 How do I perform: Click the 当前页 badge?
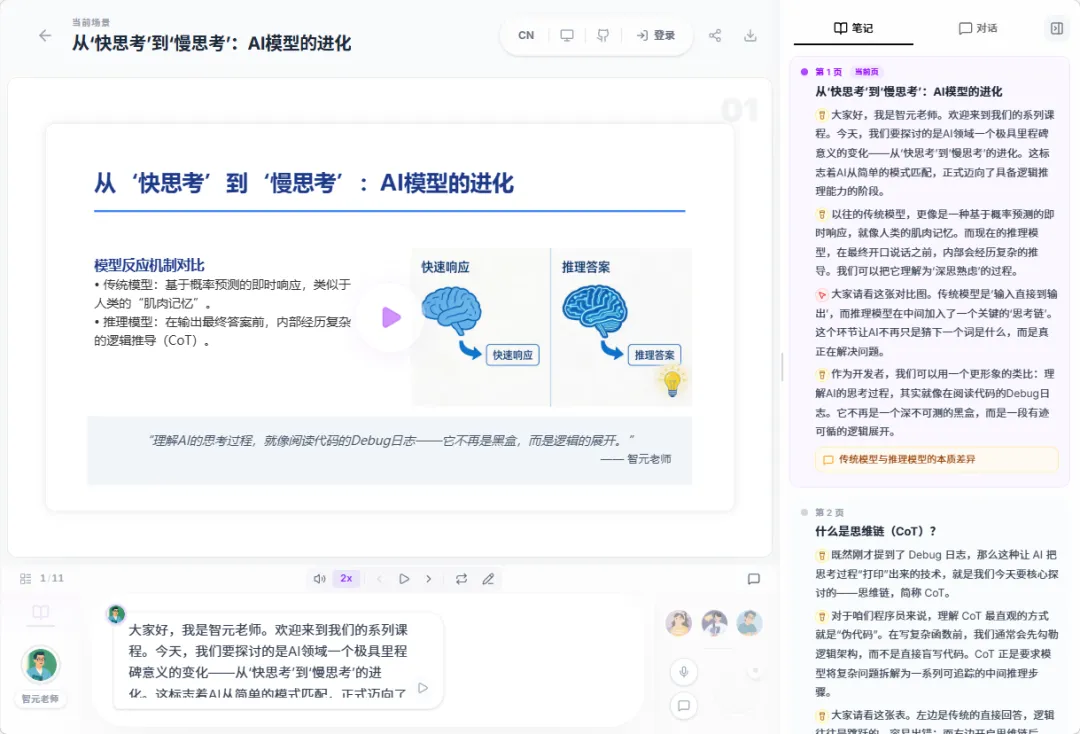coord(866,72)
